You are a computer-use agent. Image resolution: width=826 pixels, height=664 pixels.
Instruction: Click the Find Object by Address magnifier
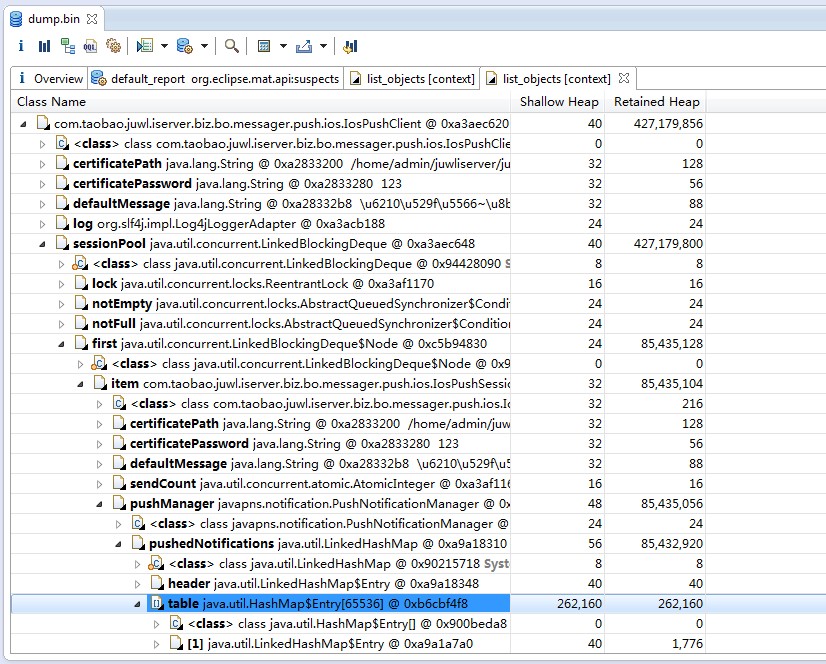[232, 46]
